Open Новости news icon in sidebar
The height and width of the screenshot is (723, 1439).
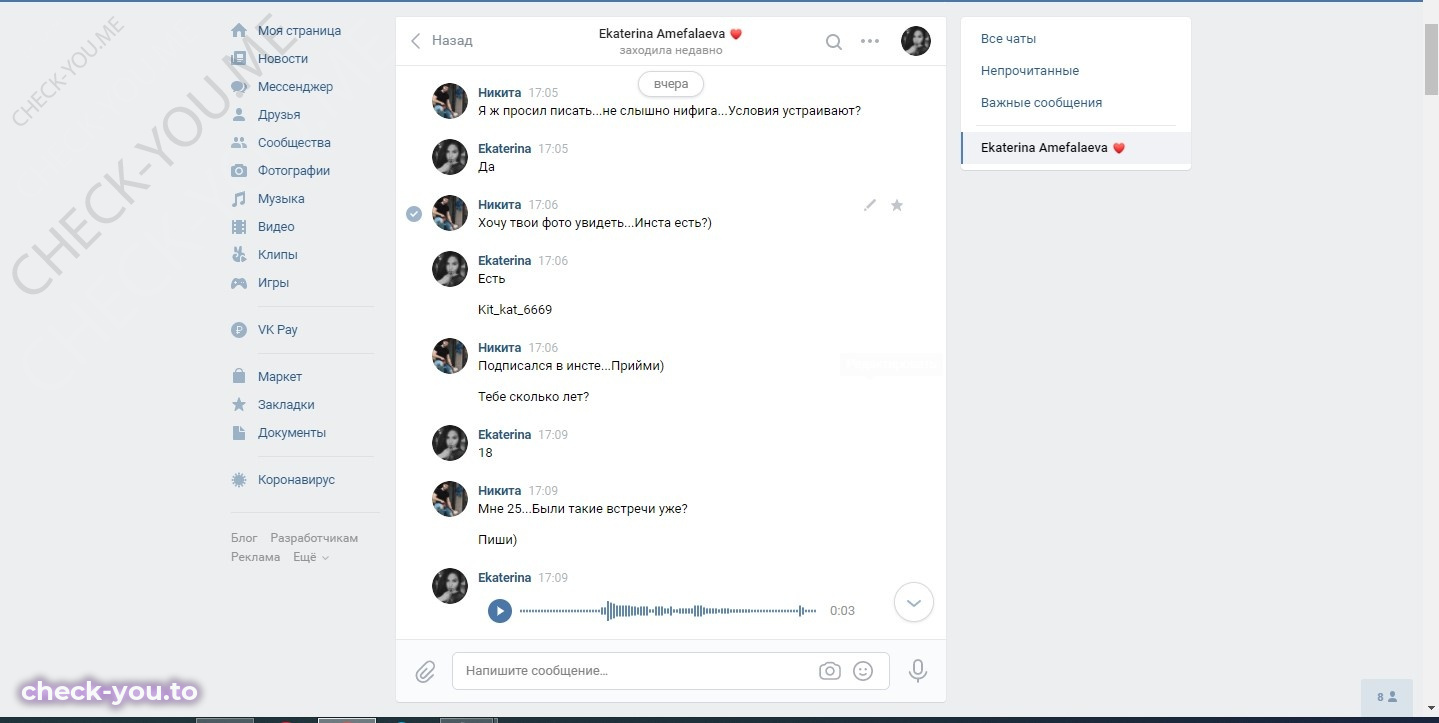(239, 59)
